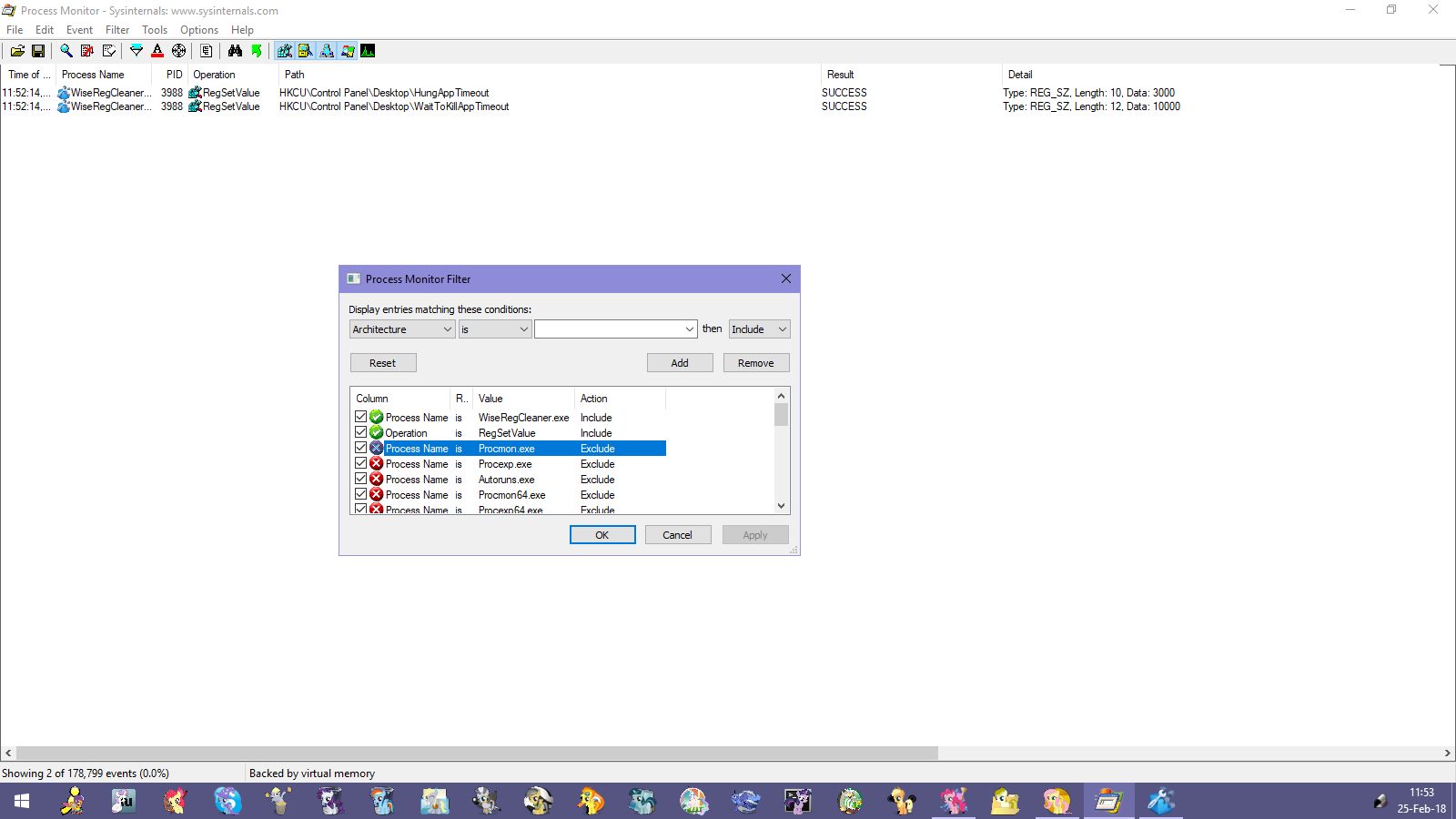
Task: Open the Options menu
Action: point(199,30)
